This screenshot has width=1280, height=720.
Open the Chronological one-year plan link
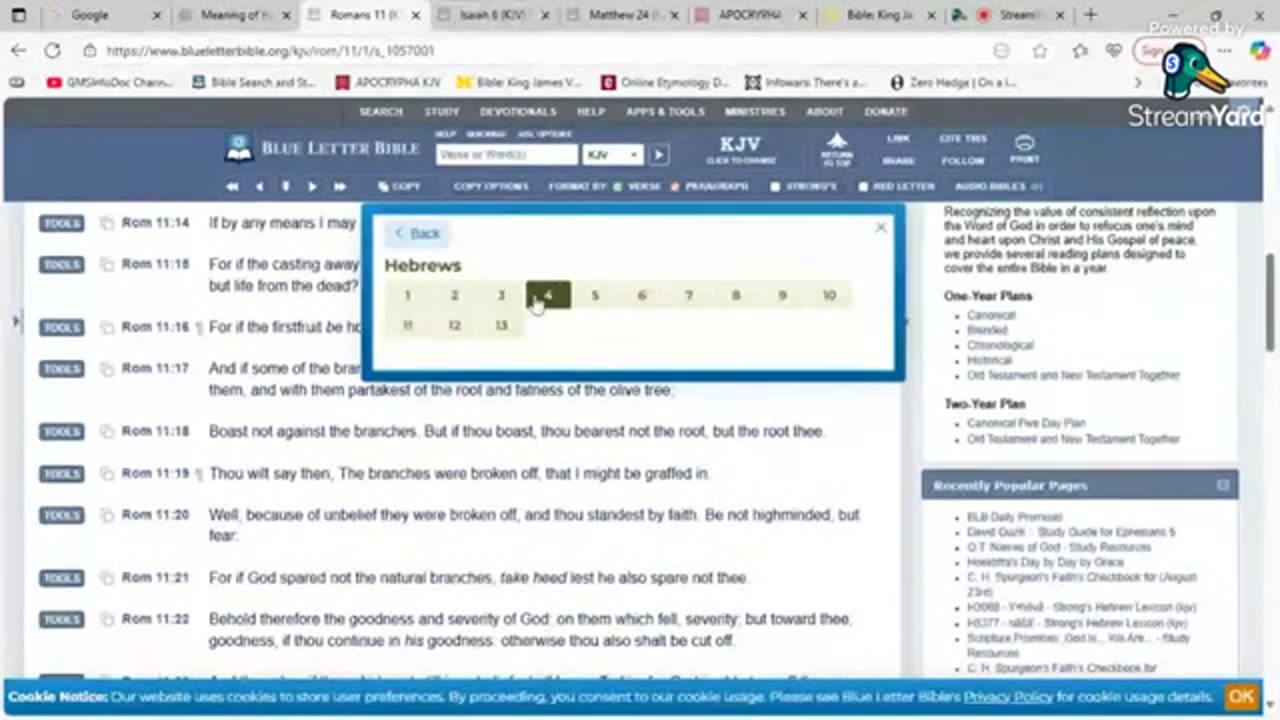tap(1000, 345)
